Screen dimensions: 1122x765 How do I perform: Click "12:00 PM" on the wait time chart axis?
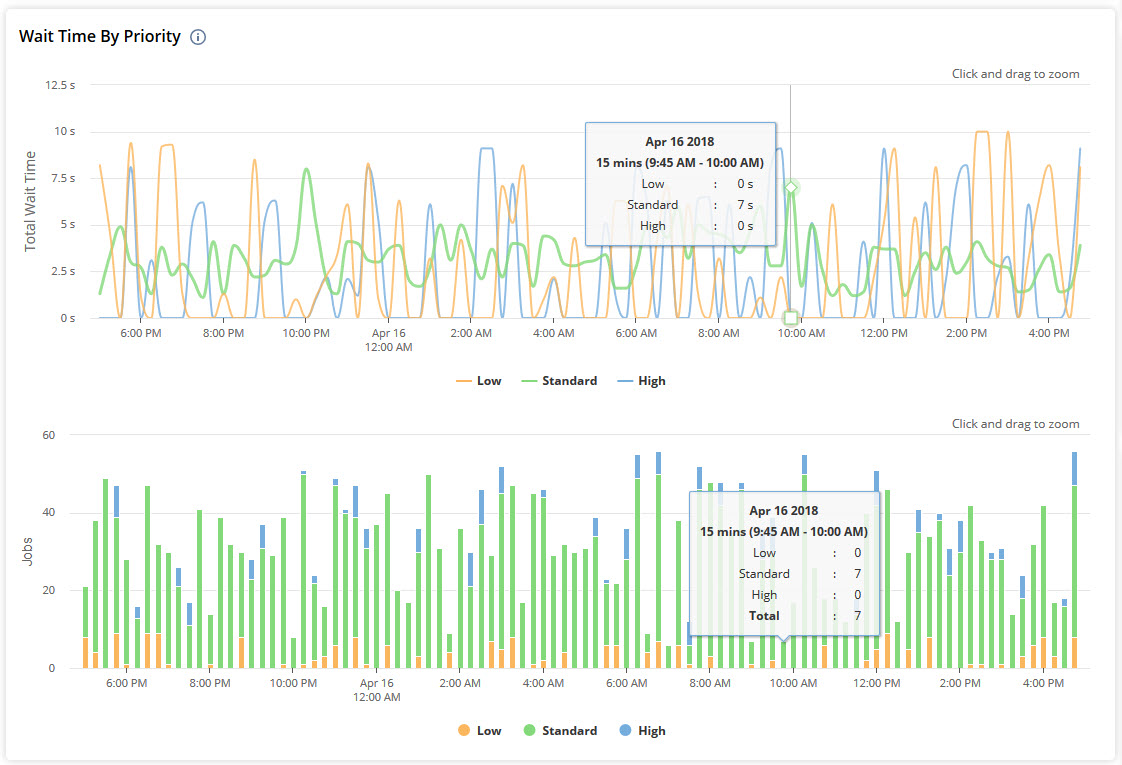(884, 333)
